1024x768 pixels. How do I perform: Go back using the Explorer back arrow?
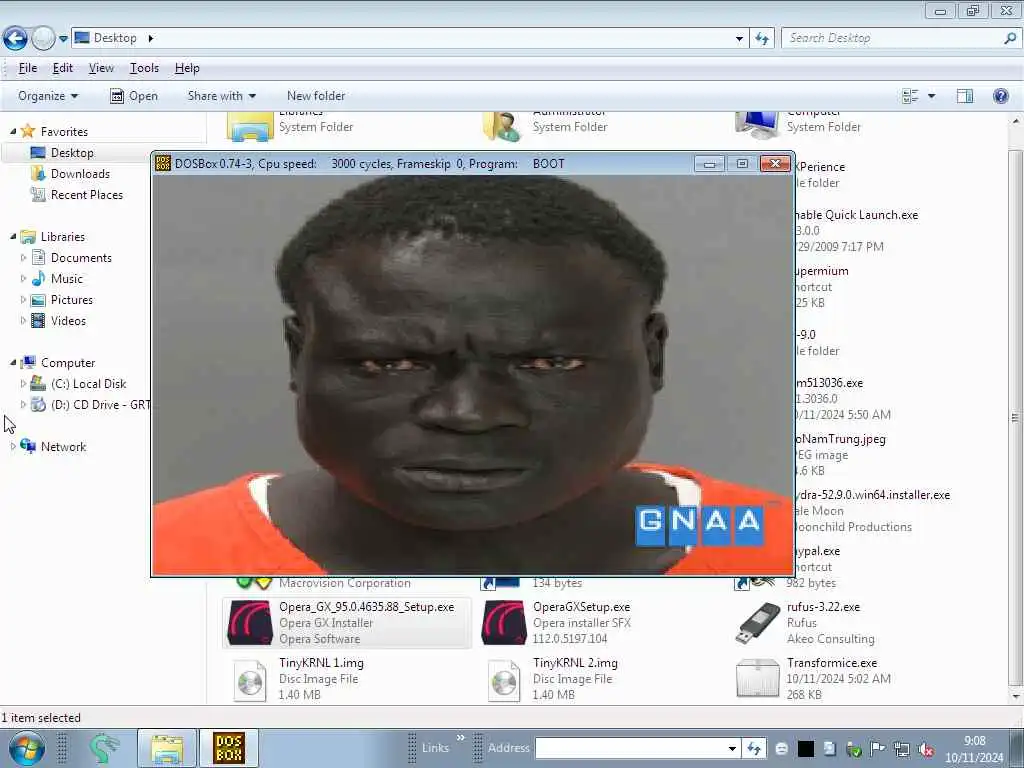pos(15,39)
